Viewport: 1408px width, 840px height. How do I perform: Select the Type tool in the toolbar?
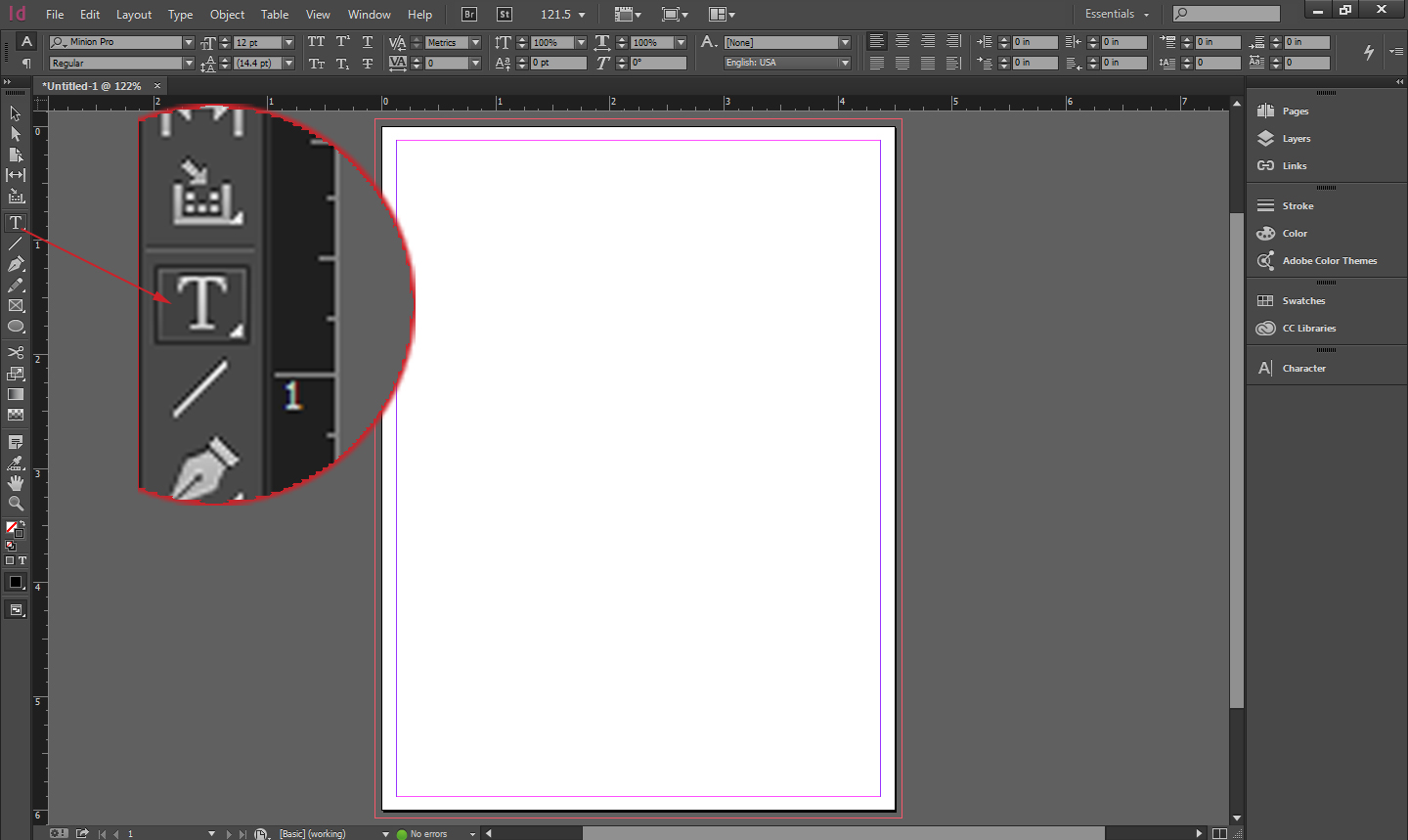[15, 222]
